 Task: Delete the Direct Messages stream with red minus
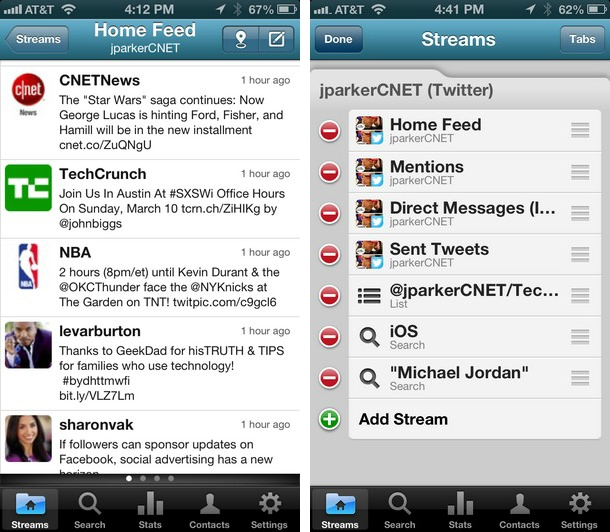point(330,214)
